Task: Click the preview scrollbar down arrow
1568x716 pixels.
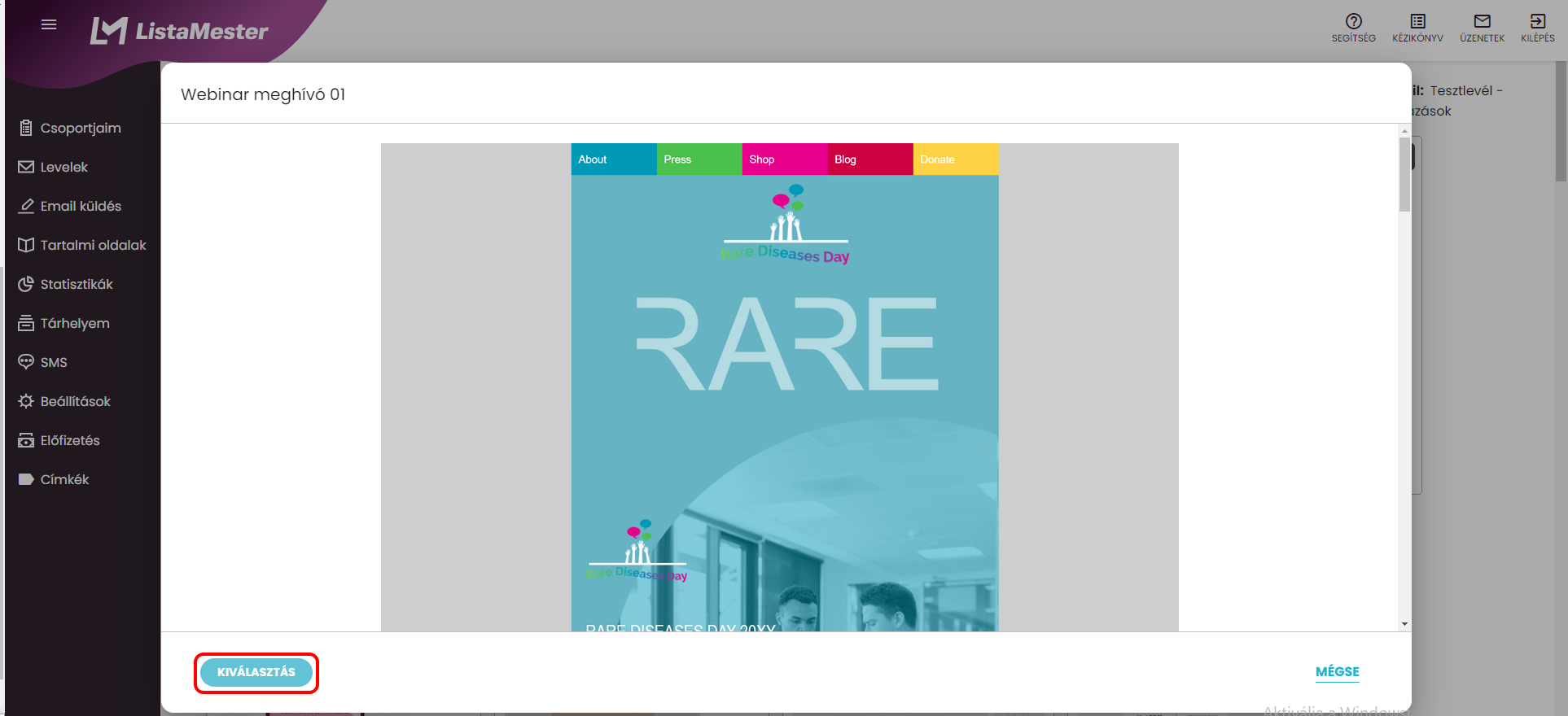Action: [1404, 624]
